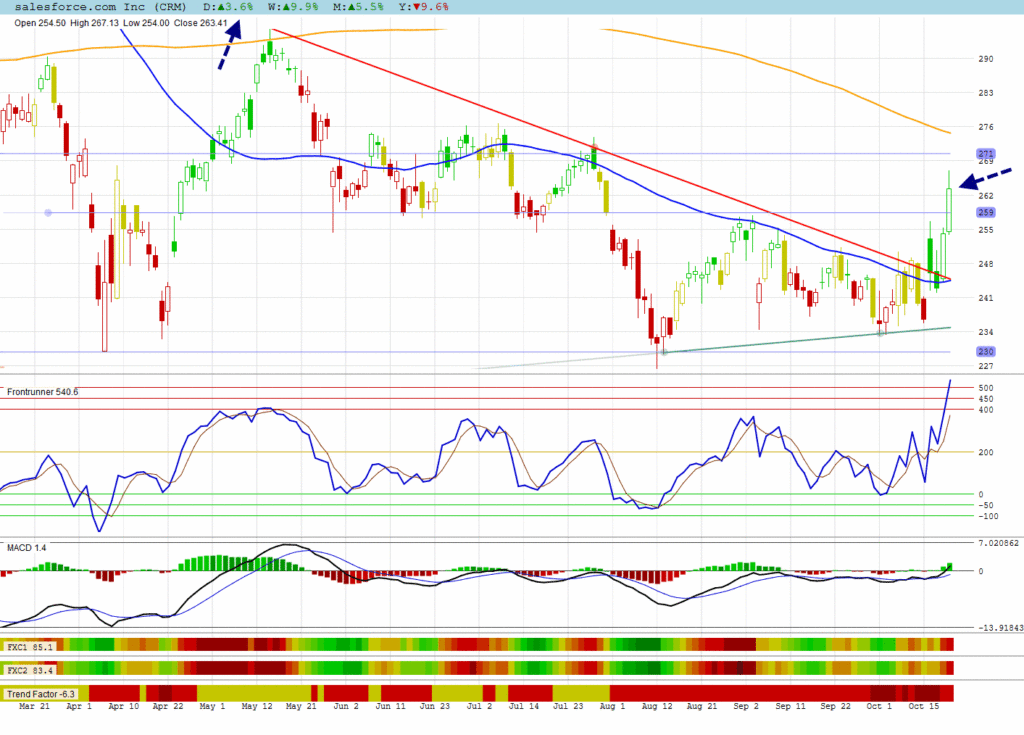Click the 500 level on the Frontrunner scale
The width and height of the screenshot is (1024, 735).
(x=985, y=388)
